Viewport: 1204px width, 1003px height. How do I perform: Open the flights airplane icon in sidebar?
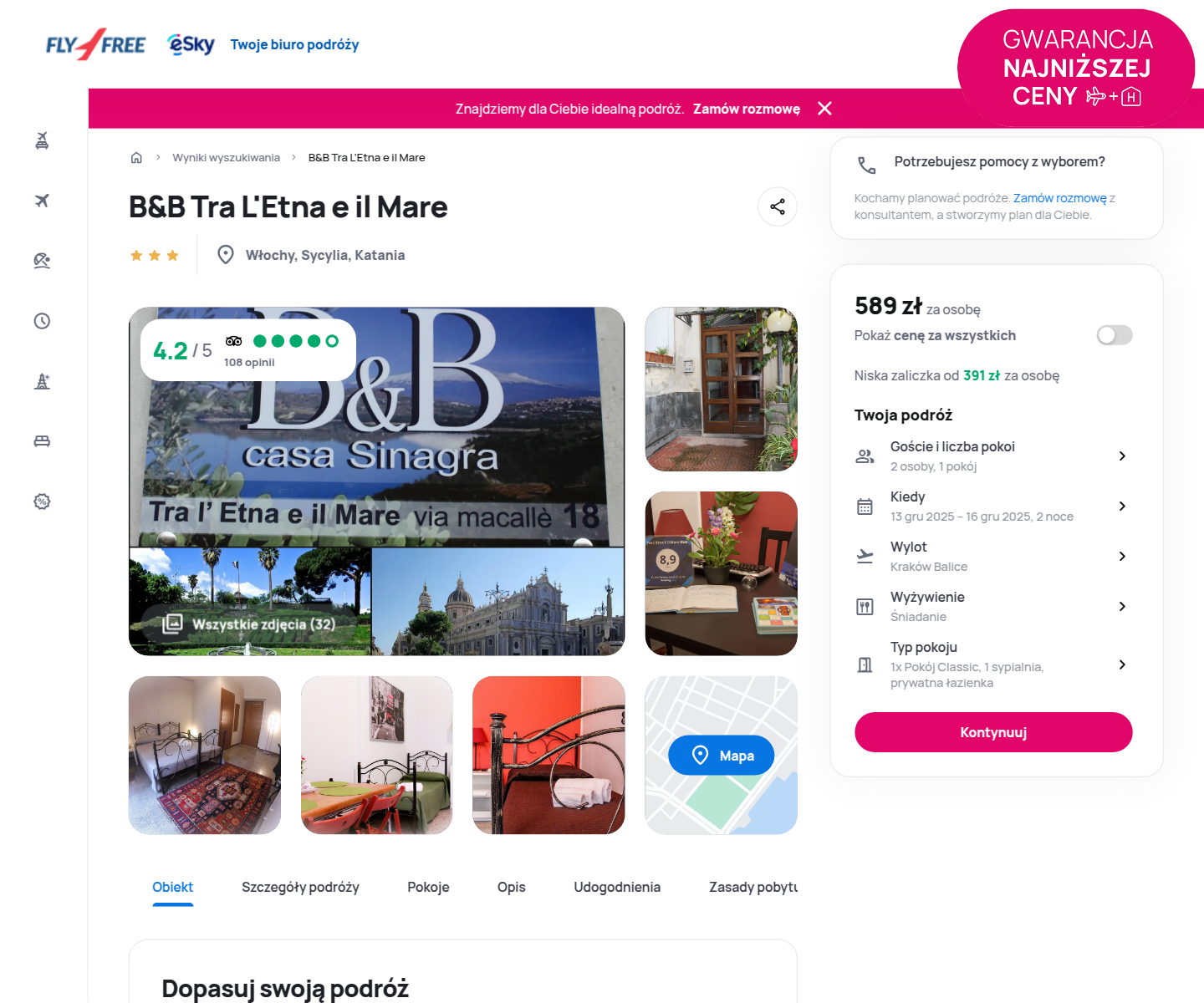point(42,201)
